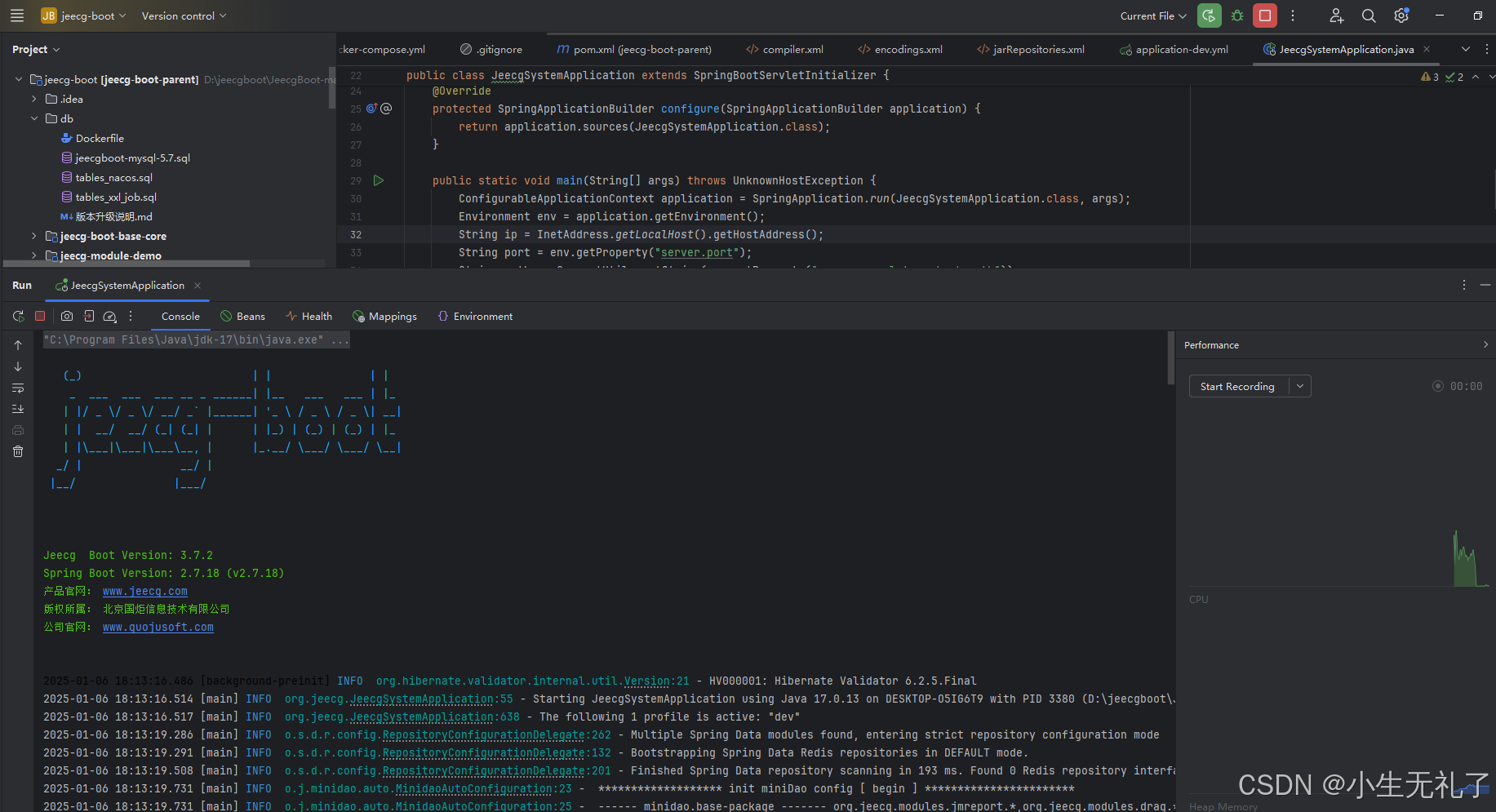This screenshot has width=1496, height=812.
Task: Click the override gutter icon on line 25
Action: click(x=372, y=109)
